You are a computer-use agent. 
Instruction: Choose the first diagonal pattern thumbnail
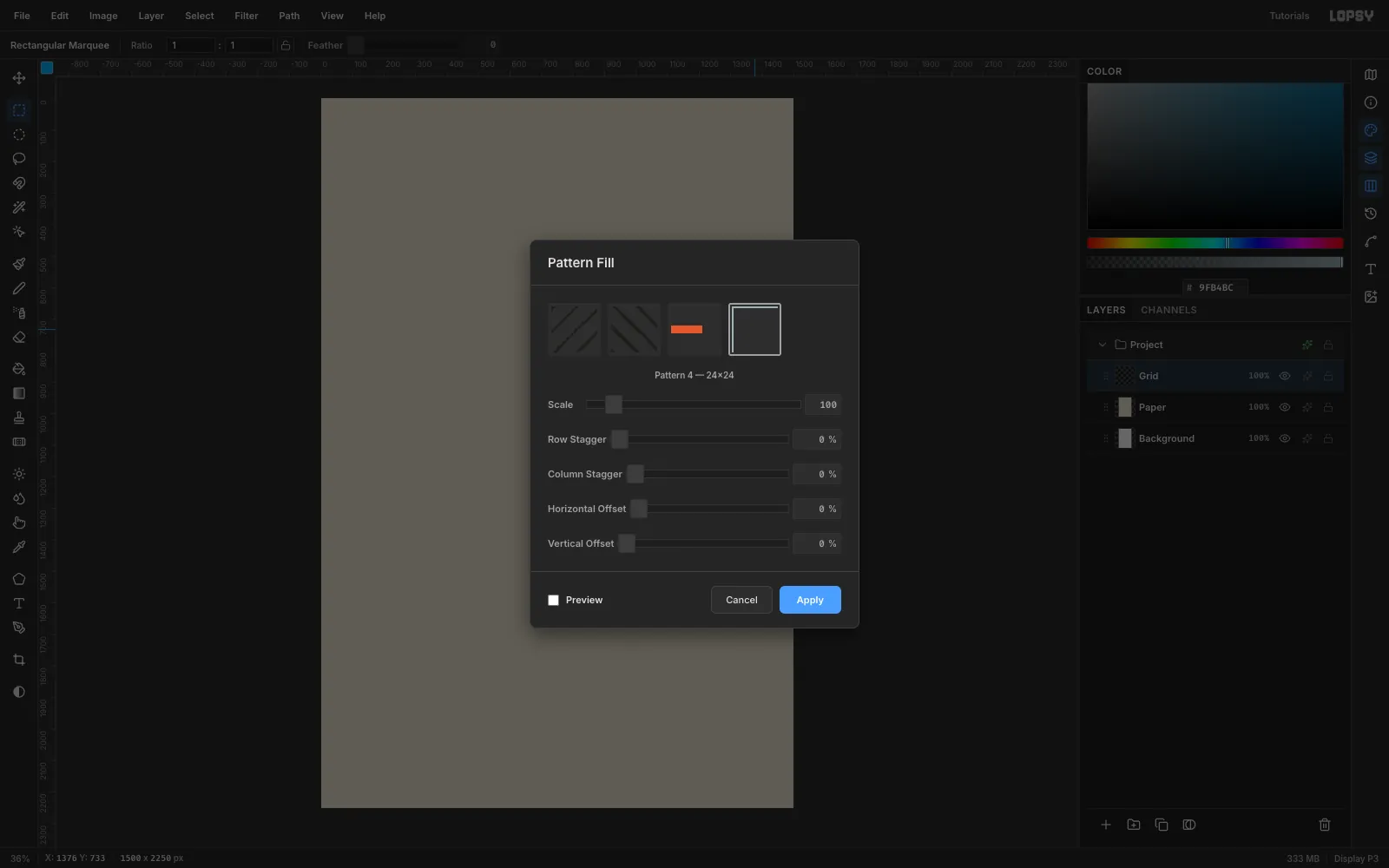(574, 329)
